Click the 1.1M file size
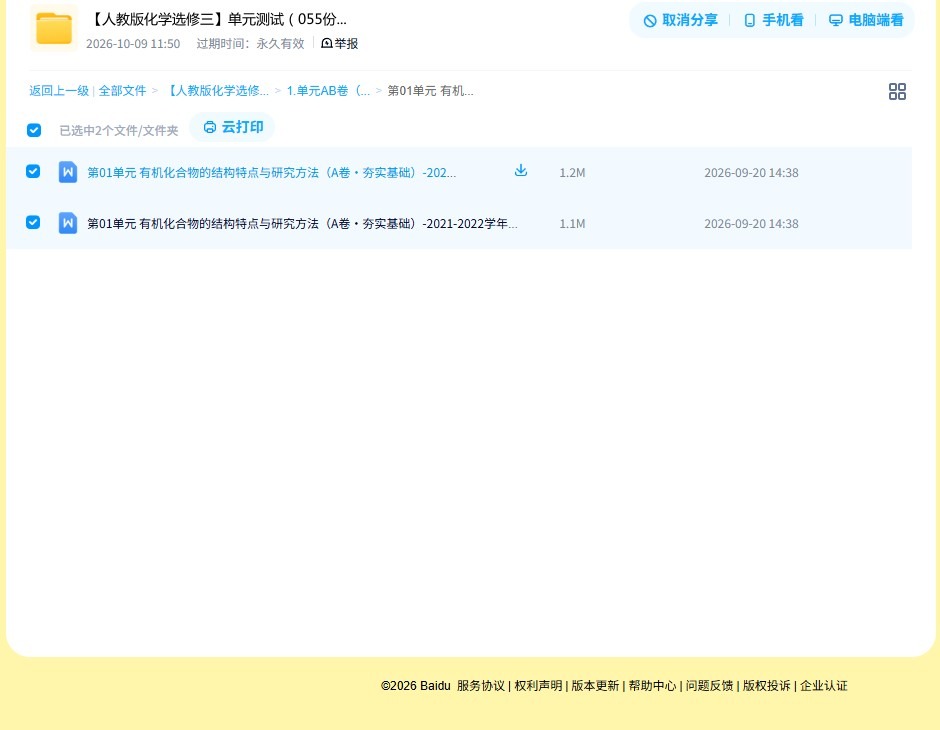The image size is (940, 730). [x=572, y=224]
